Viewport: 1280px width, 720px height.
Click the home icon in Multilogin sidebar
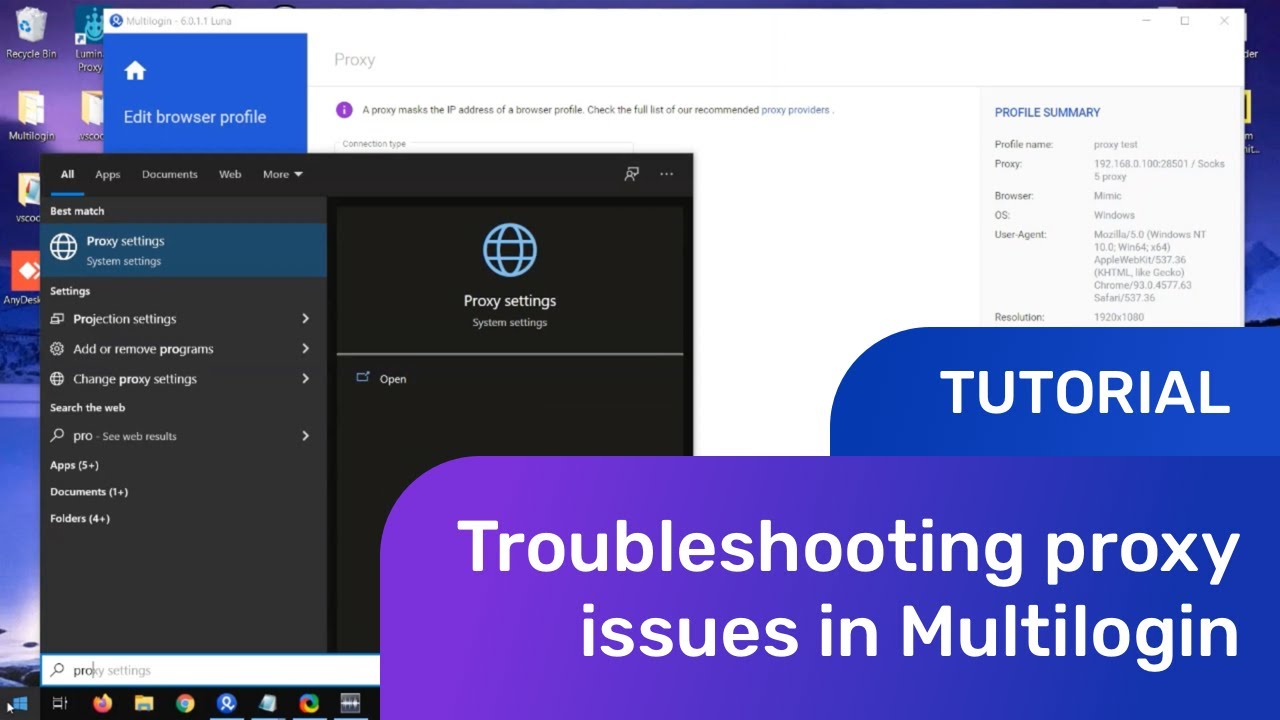pyautogui.click(x=135, y=70)
